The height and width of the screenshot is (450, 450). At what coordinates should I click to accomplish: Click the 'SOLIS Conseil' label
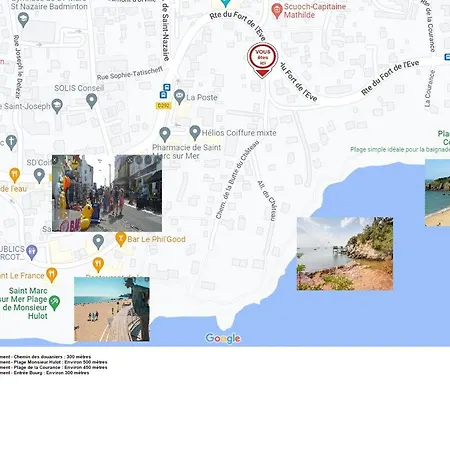pos(79,88)
